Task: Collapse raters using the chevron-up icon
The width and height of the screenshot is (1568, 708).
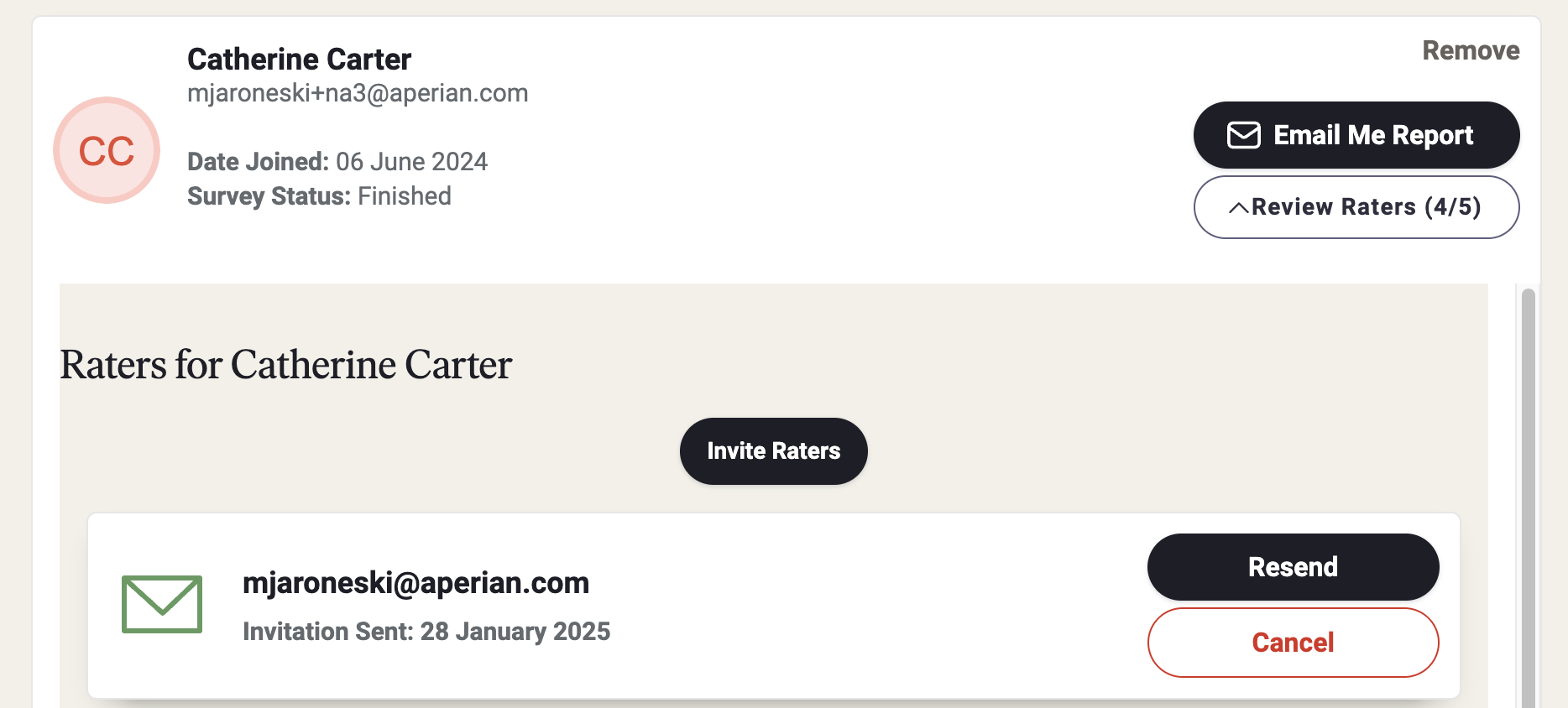Action: pos(1238,208)
